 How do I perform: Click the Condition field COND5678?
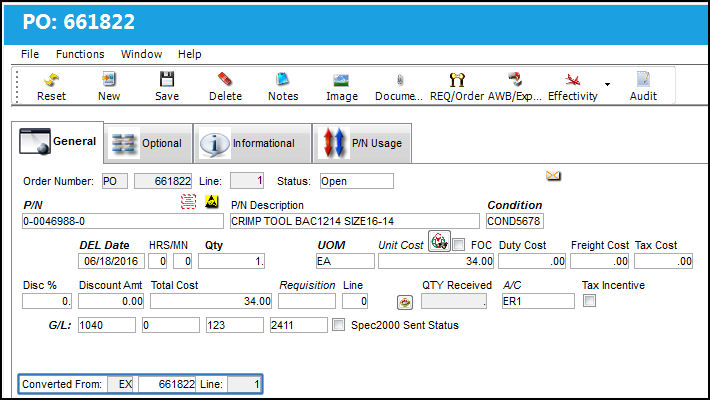(515, 221)
